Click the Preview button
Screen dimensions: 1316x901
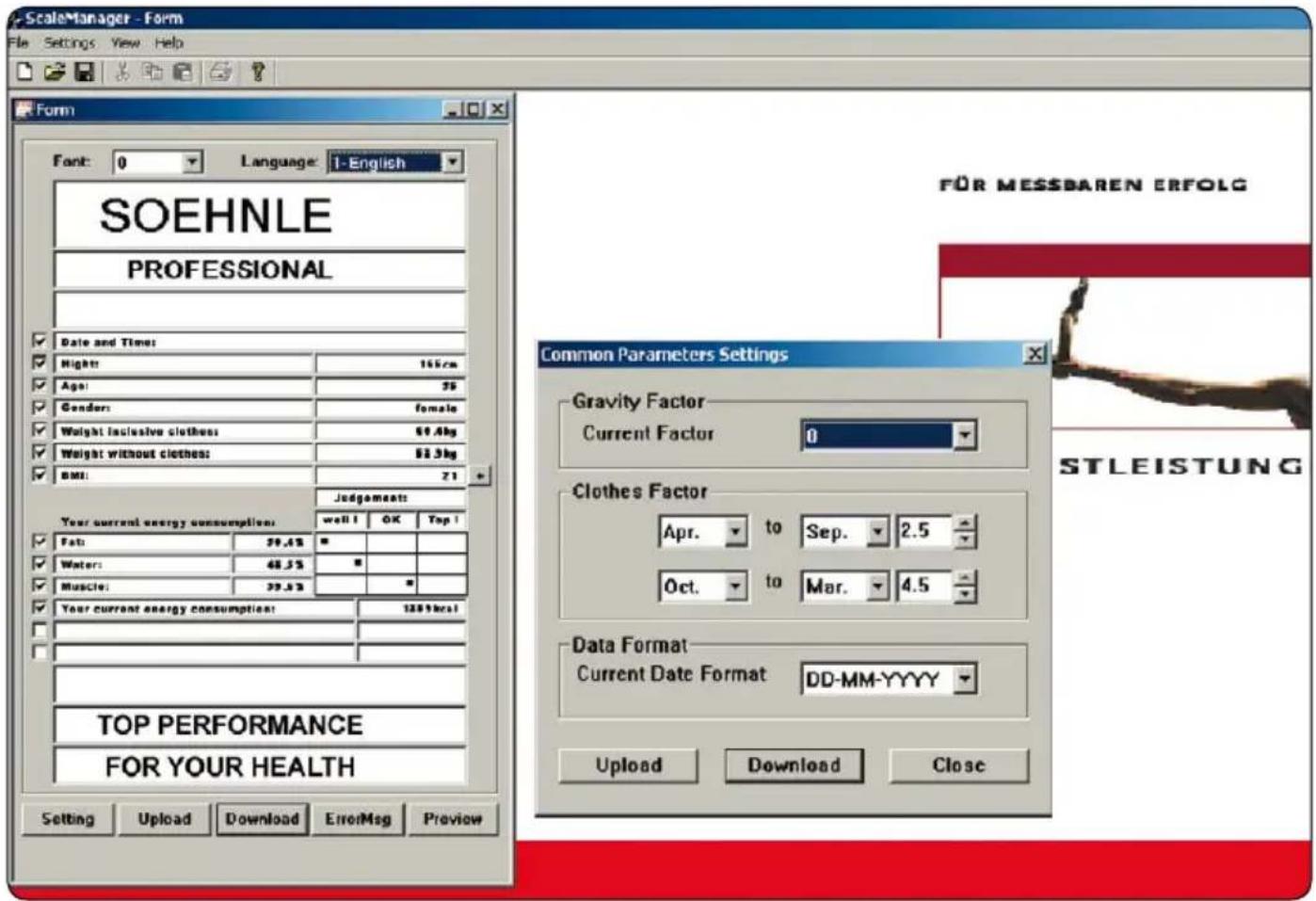tap(453, 819)
